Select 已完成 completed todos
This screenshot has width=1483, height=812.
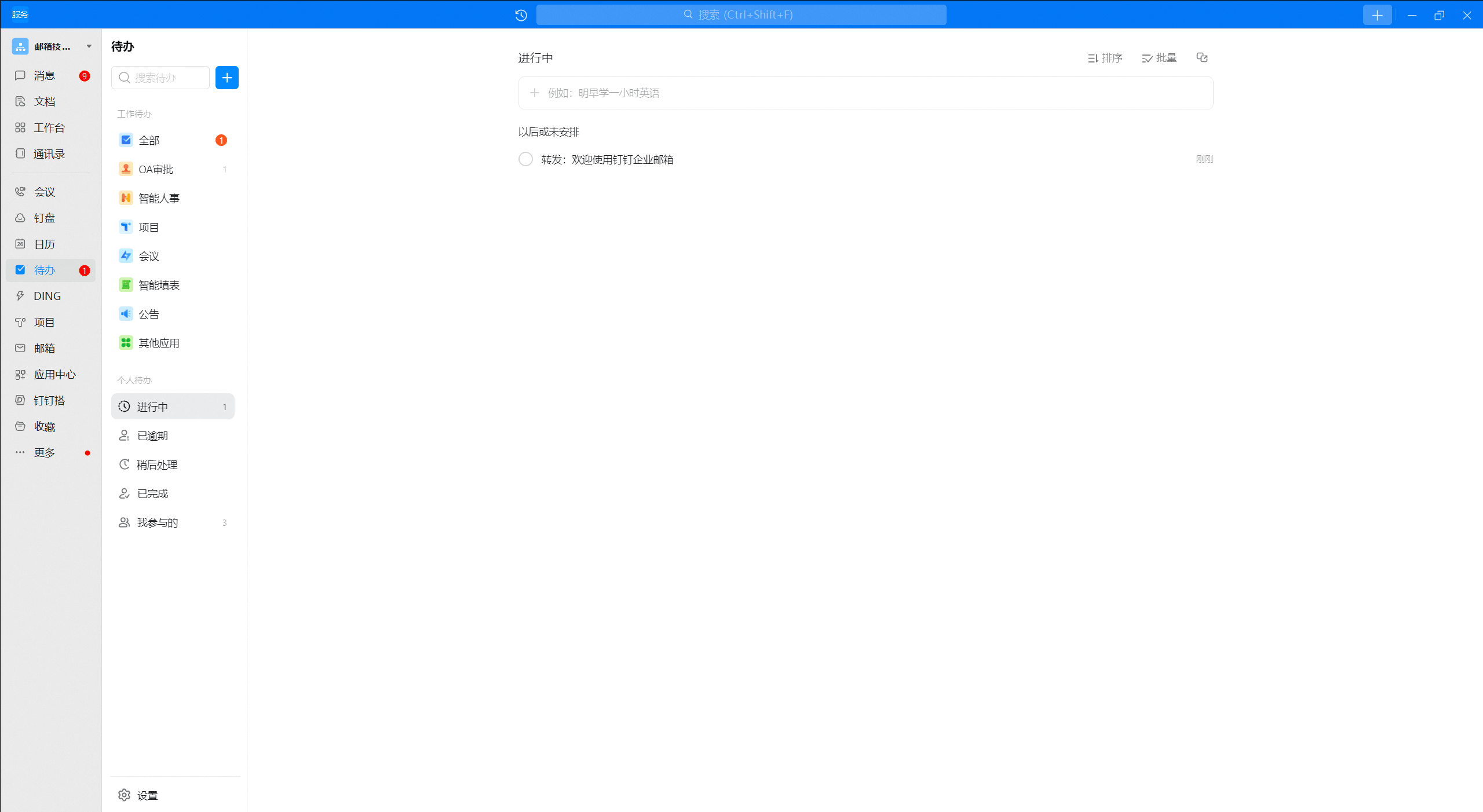[173, 493]
